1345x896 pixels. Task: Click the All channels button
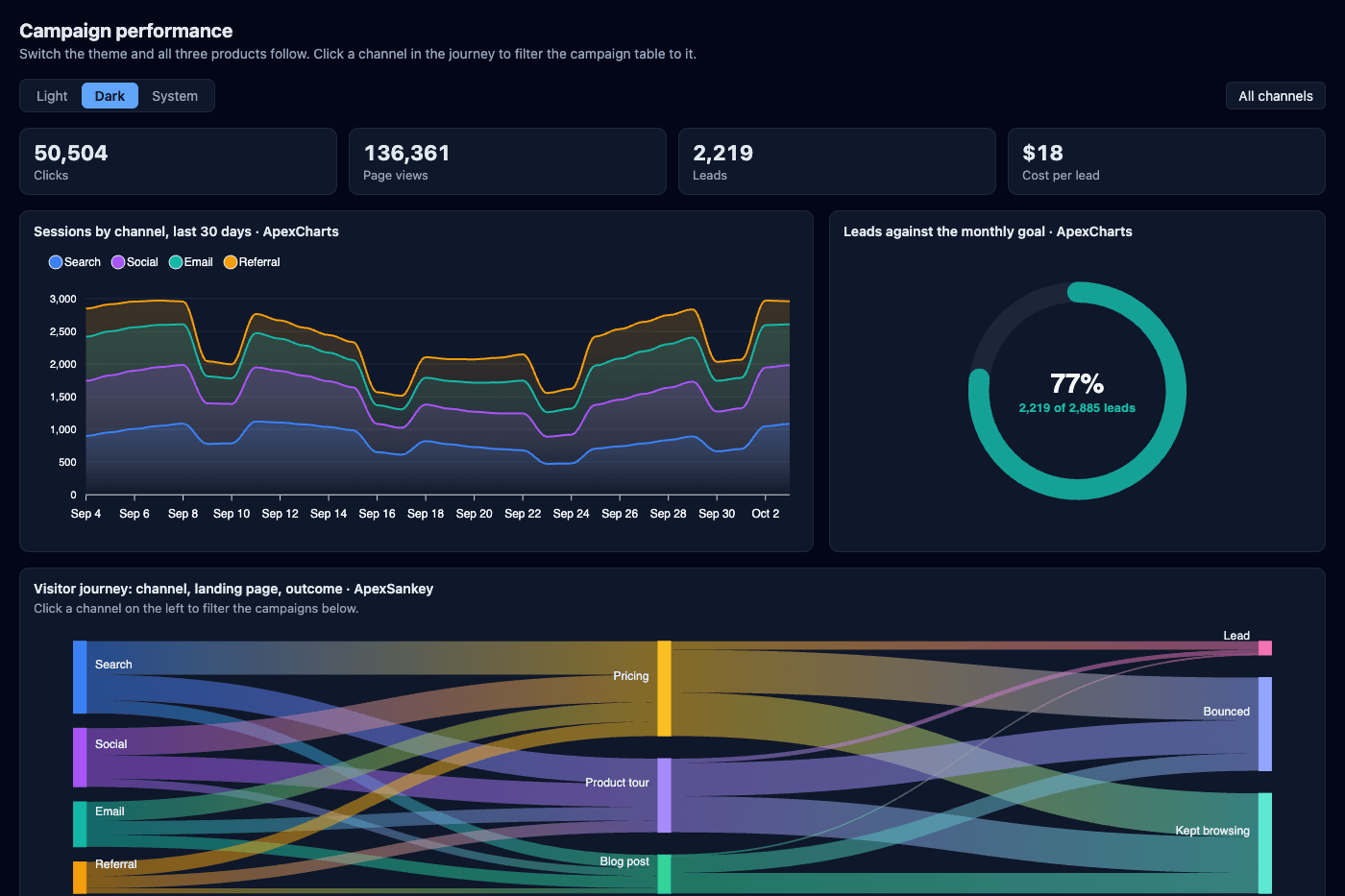point(1275,96)
